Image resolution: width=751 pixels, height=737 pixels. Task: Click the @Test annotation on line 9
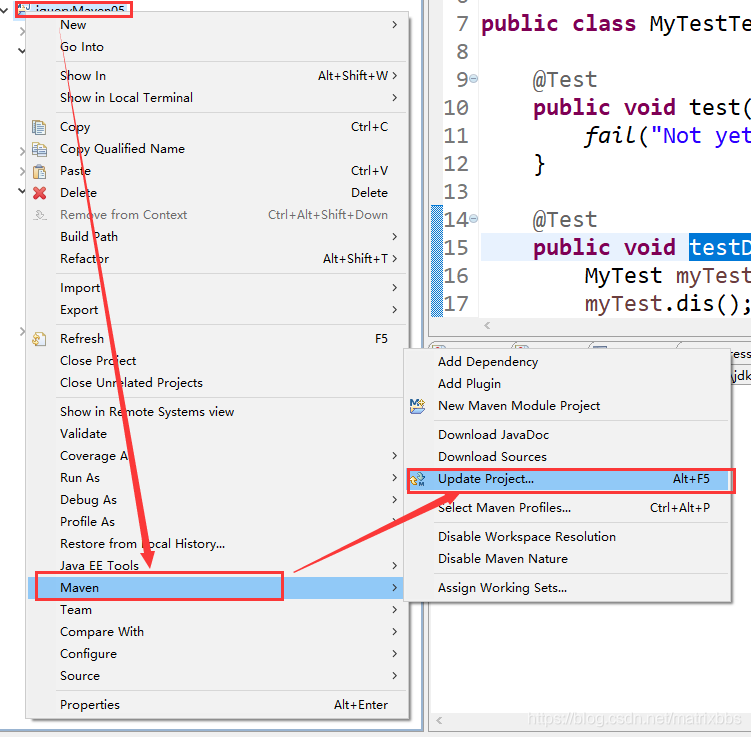coord(565,79)
